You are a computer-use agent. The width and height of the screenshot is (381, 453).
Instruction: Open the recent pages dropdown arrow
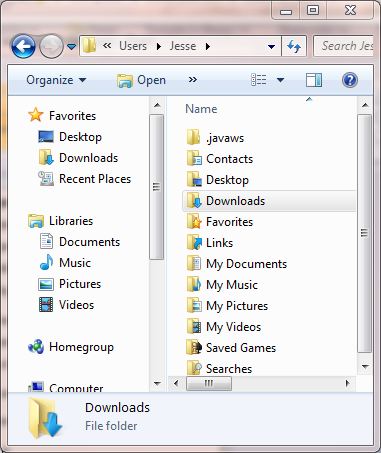point(71,47)
